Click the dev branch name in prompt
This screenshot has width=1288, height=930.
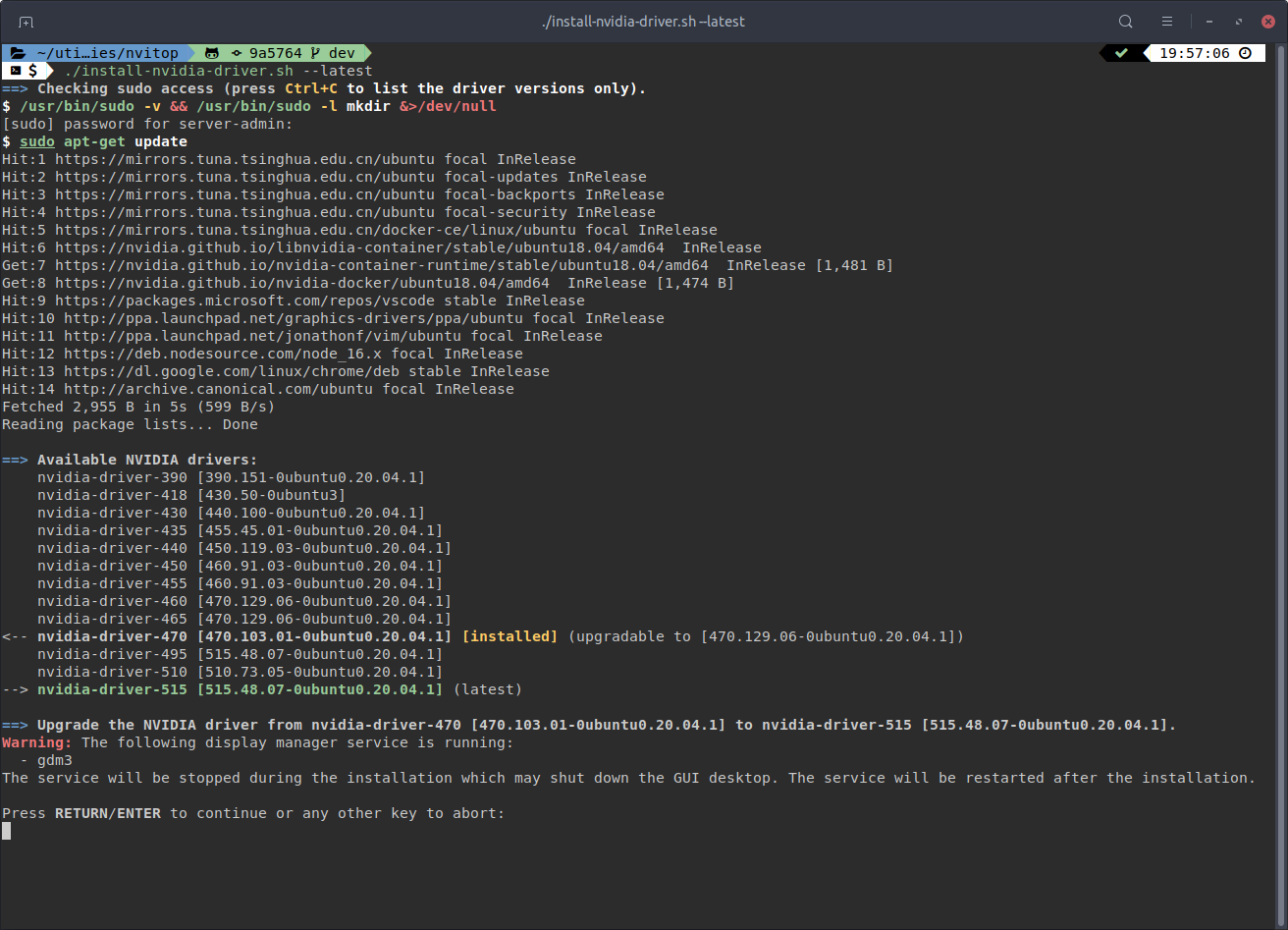pos(341,53)
